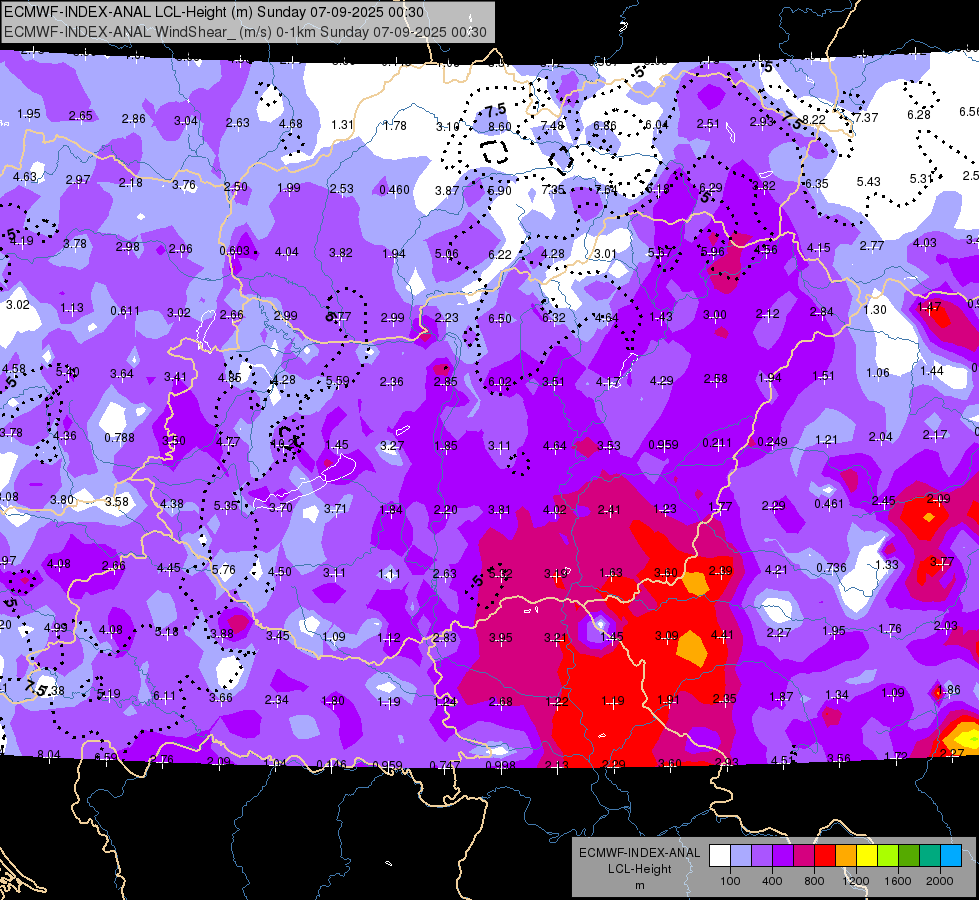Click the white legend swatch
Viewport: 979px width, 900px height.
720,856
